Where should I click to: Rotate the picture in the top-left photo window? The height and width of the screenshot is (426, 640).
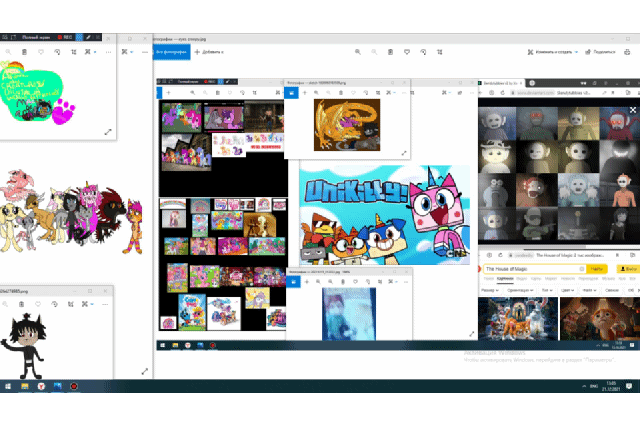59,51
